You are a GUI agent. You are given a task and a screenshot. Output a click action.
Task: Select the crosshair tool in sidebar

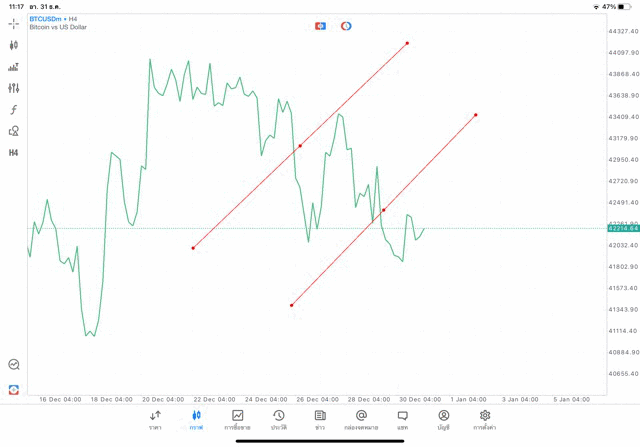click(14, 23)
